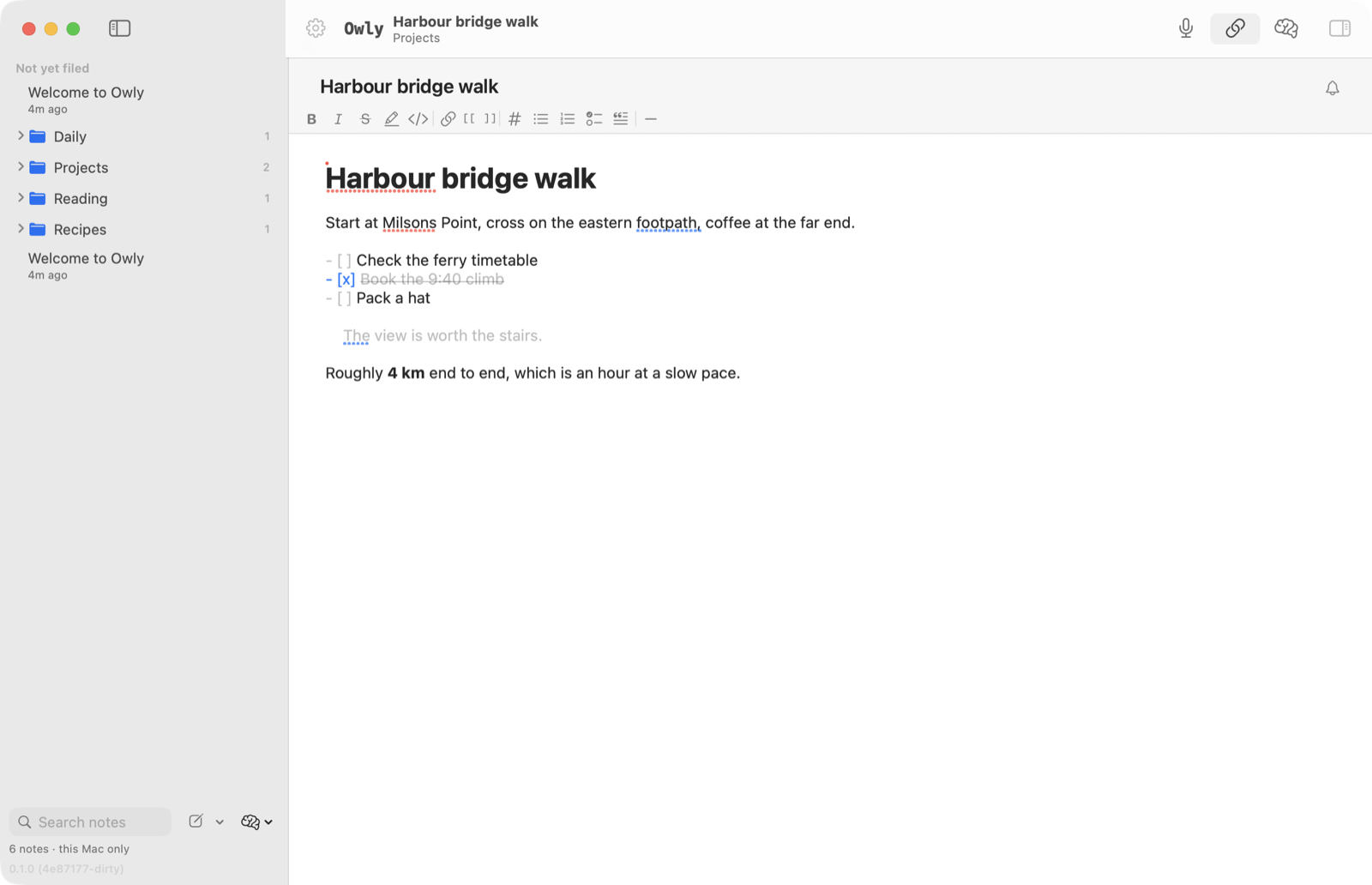Select the Daily folder name
This screenshot has height=885, width=1372.
(70, 137)
